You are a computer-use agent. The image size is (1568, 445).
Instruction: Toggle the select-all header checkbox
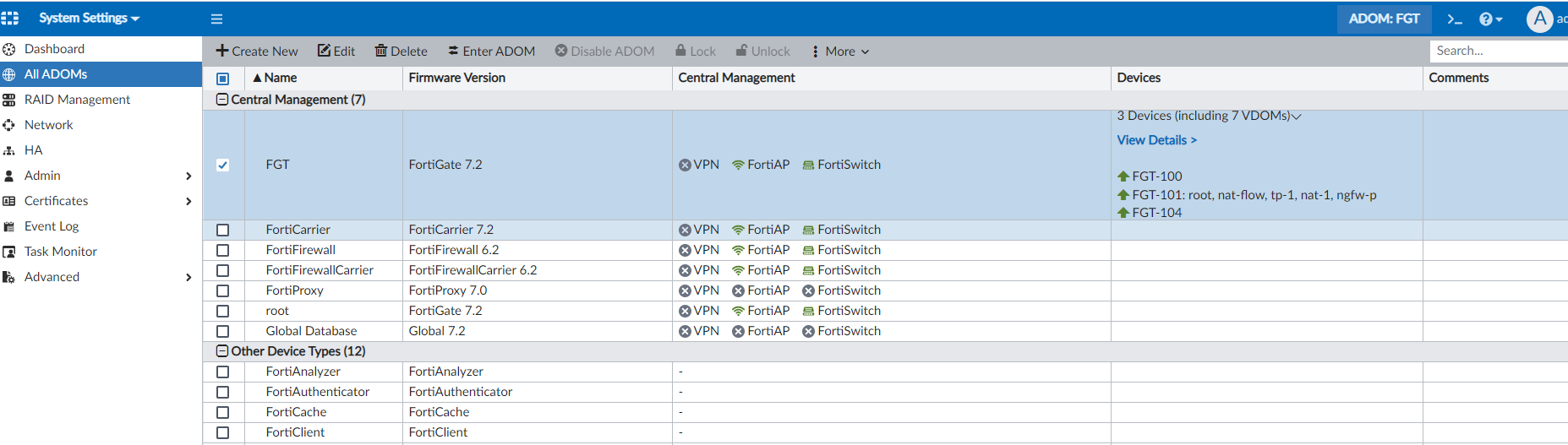pyautogui.click(x=222, y=79)
